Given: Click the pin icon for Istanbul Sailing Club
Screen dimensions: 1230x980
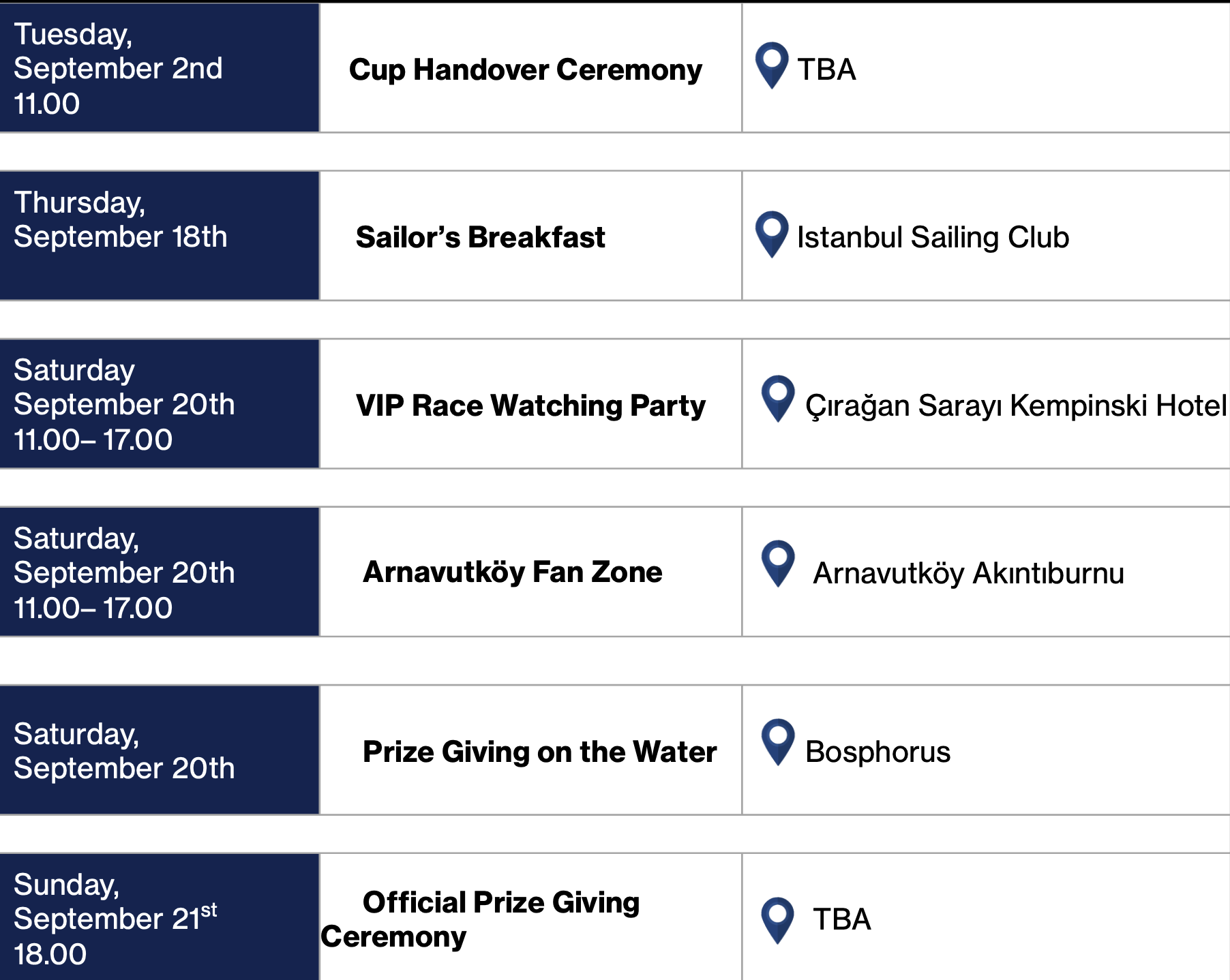Looking at the screenshot, I should (772, 234).
